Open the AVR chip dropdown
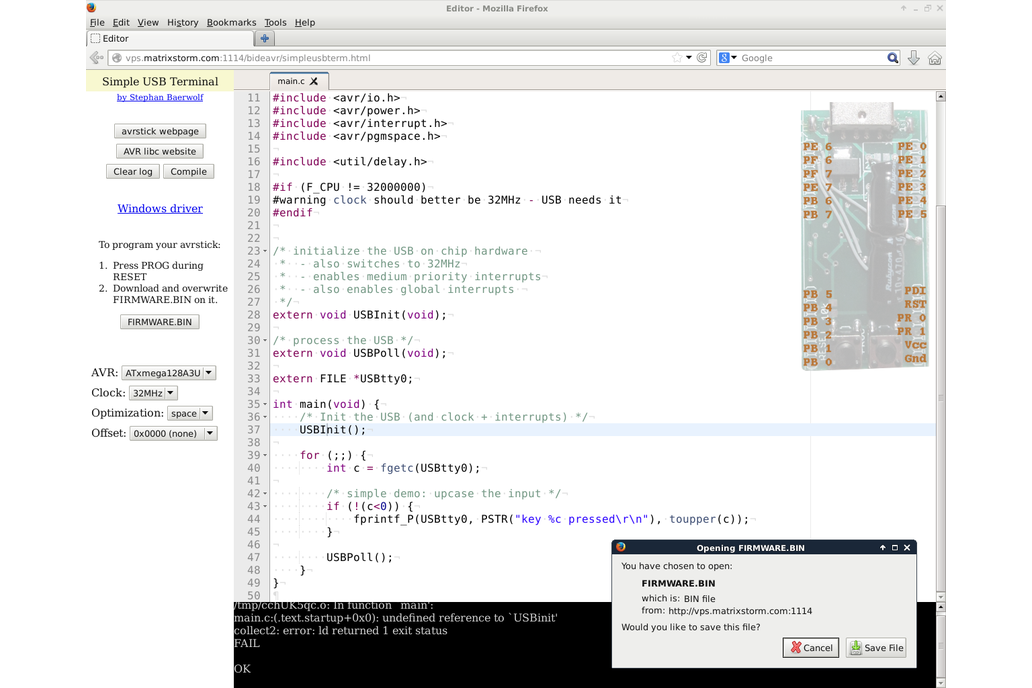 (168, 373)
